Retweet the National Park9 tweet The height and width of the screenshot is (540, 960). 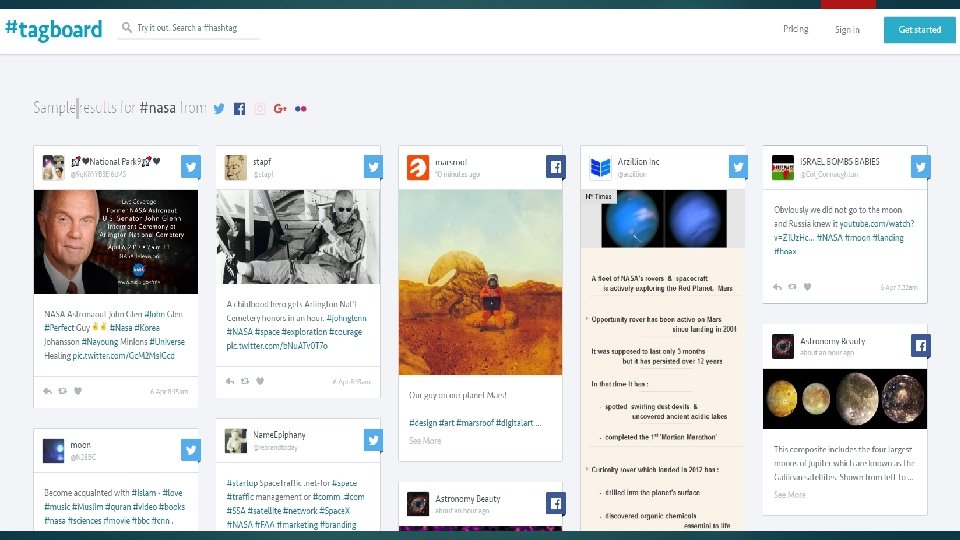click(62, 391)
